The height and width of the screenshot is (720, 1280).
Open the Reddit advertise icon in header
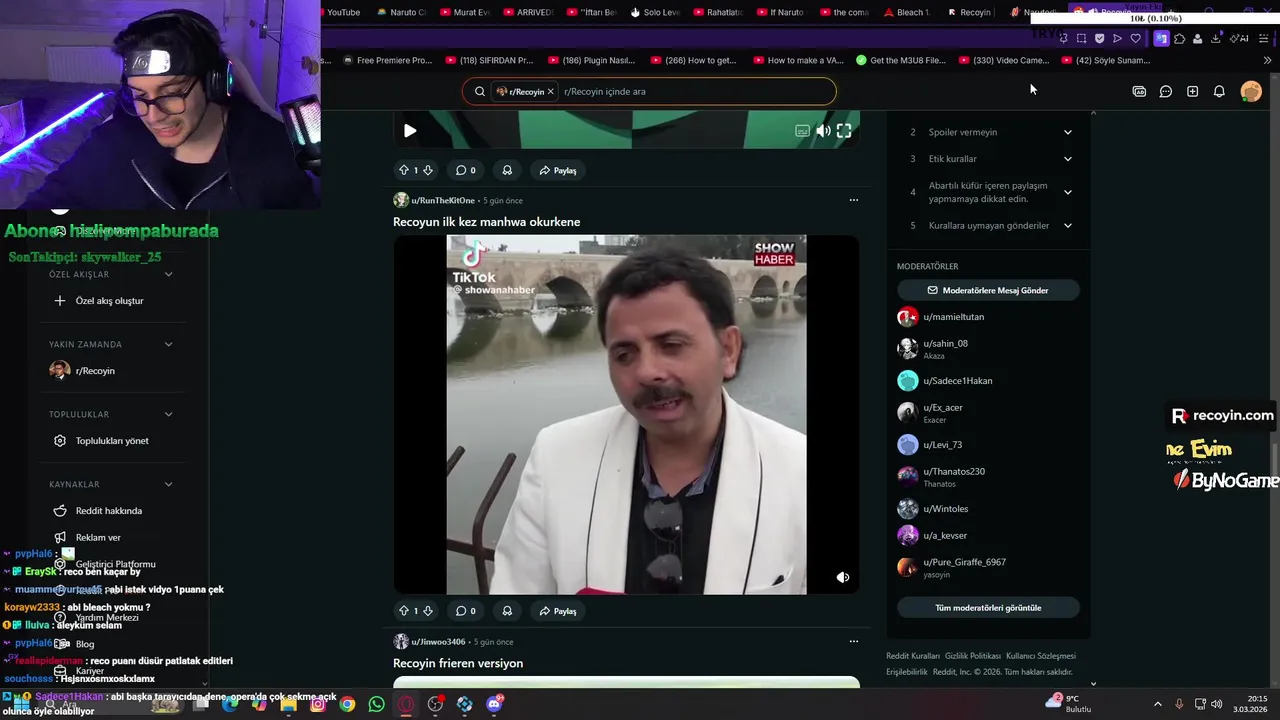tap(1139, 91)
